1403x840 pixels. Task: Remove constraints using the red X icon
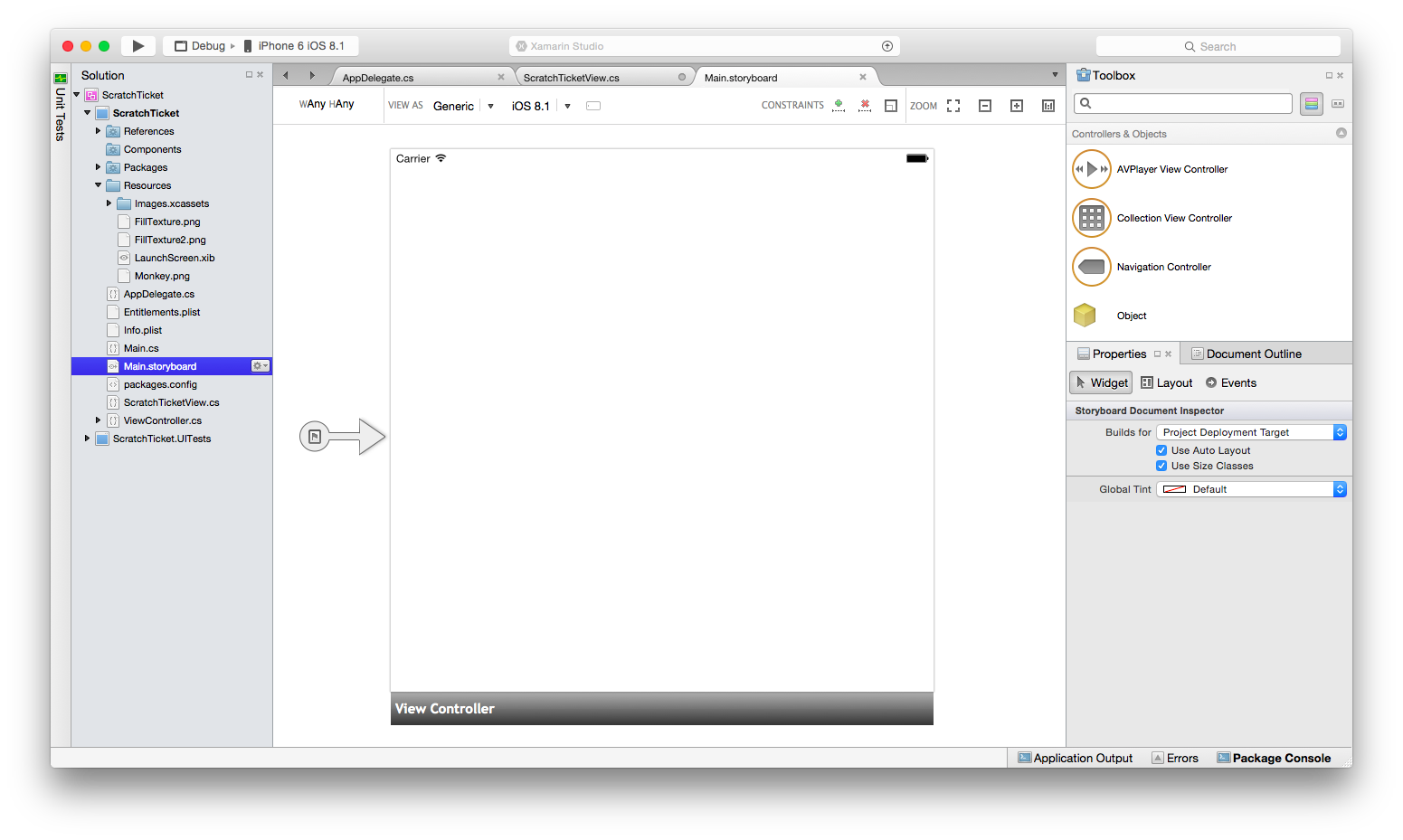point(865,105)
